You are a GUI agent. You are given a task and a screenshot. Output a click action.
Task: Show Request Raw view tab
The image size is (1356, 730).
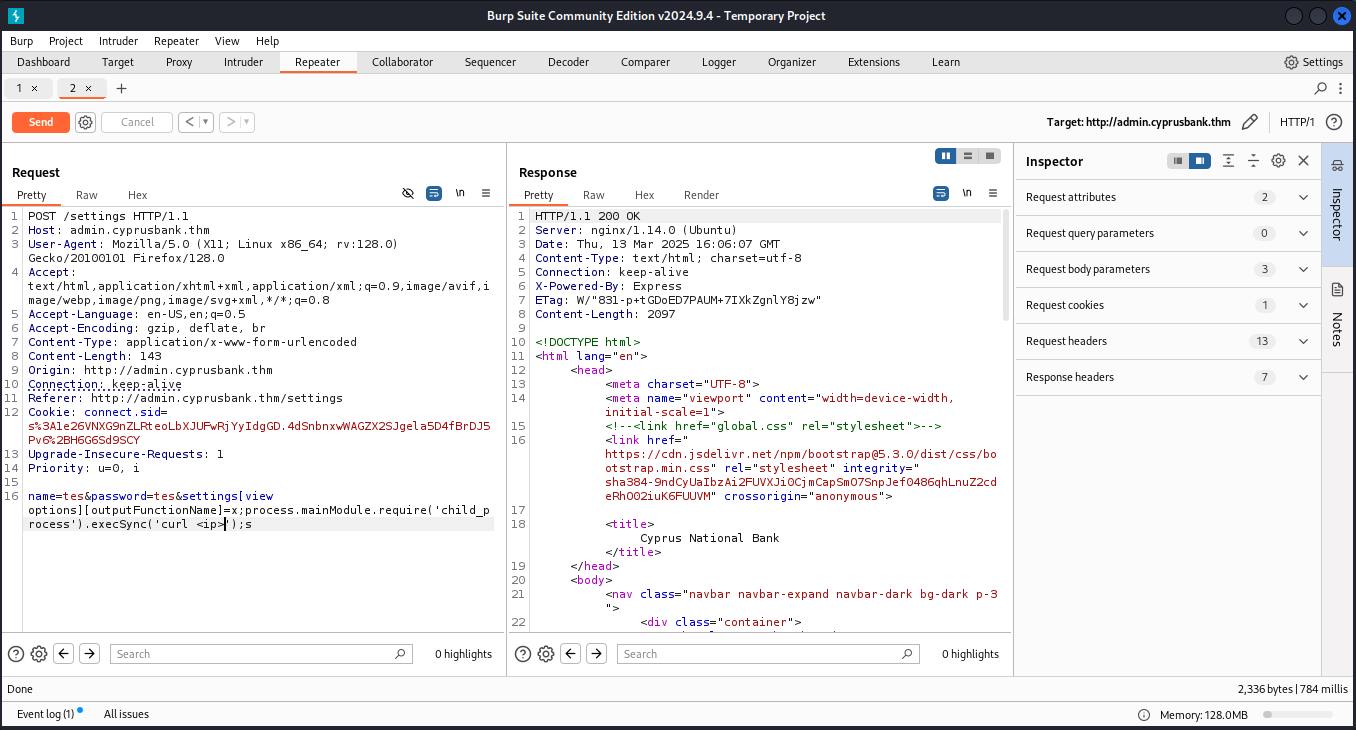pyautogui.click(x=87, y=195)
